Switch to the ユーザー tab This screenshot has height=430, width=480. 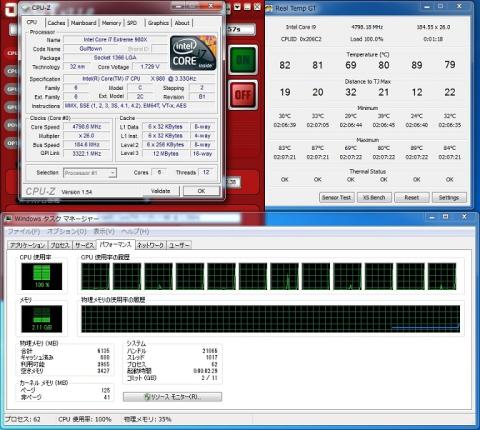click(179, 245)
